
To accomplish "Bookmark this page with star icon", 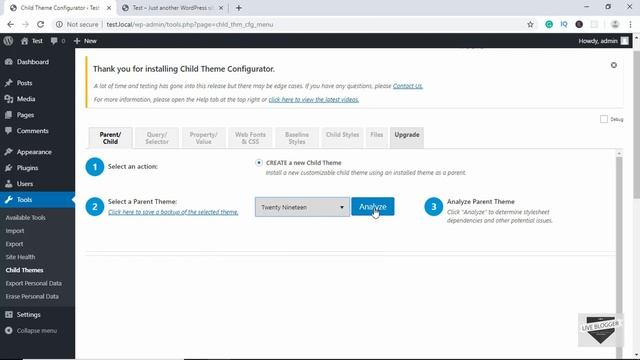I will click(x=530, y=24).
